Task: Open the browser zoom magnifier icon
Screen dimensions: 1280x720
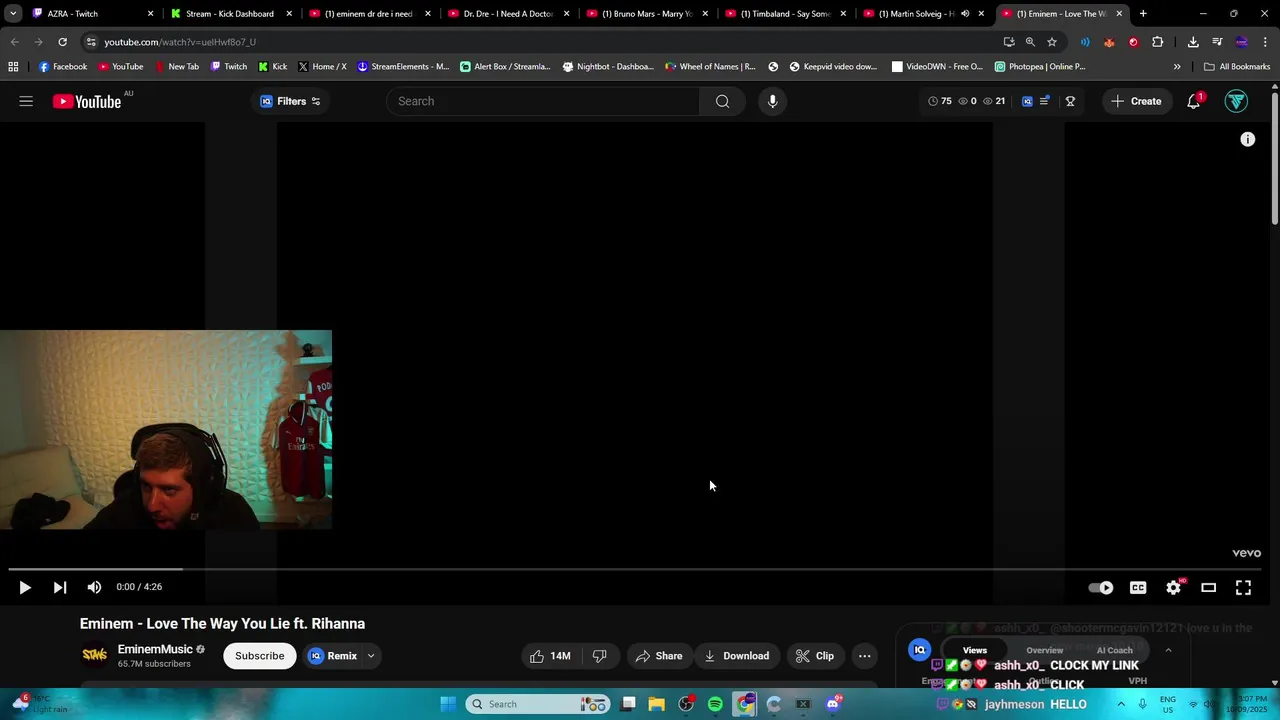Action: click(1030, 42)
